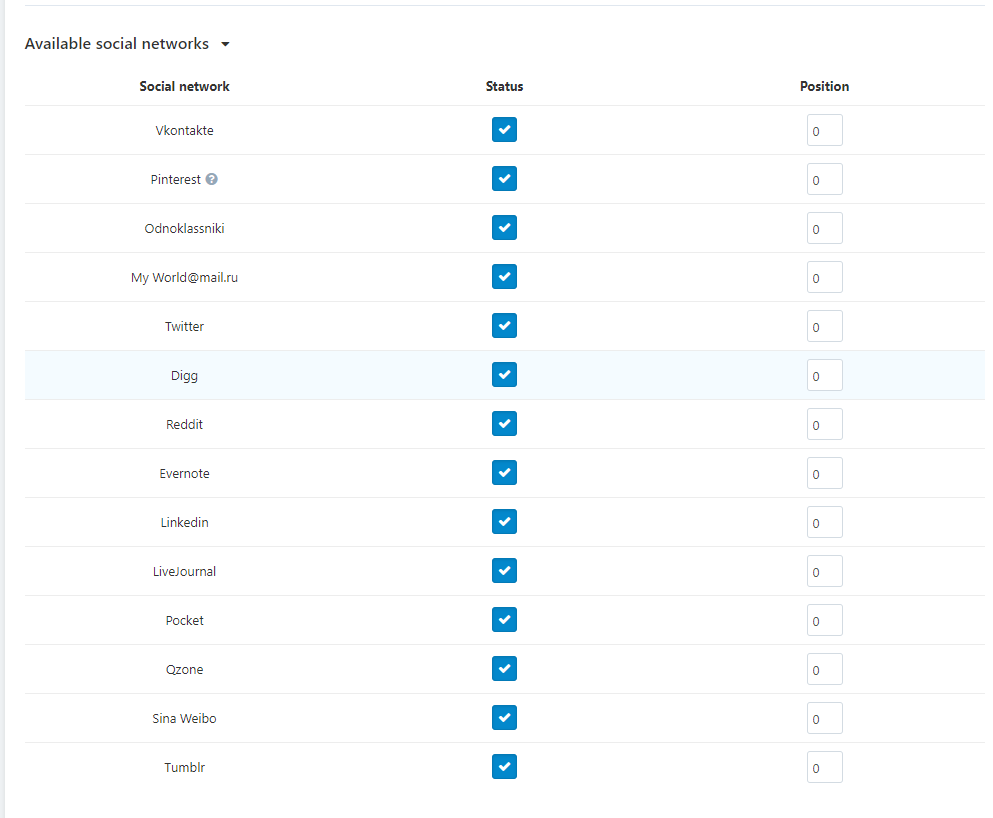This screenshot has width=993, height=818.
Task: Focus the Twitter position input
Action: tap(825, 326)
